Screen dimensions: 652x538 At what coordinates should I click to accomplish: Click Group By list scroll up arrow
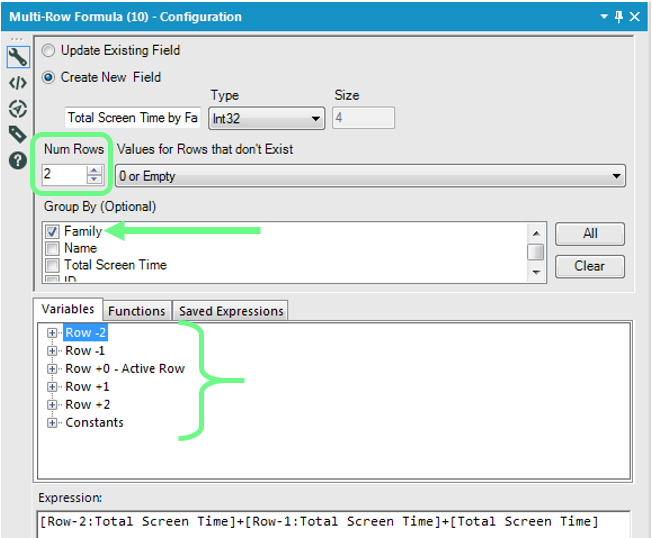[536, 233]
